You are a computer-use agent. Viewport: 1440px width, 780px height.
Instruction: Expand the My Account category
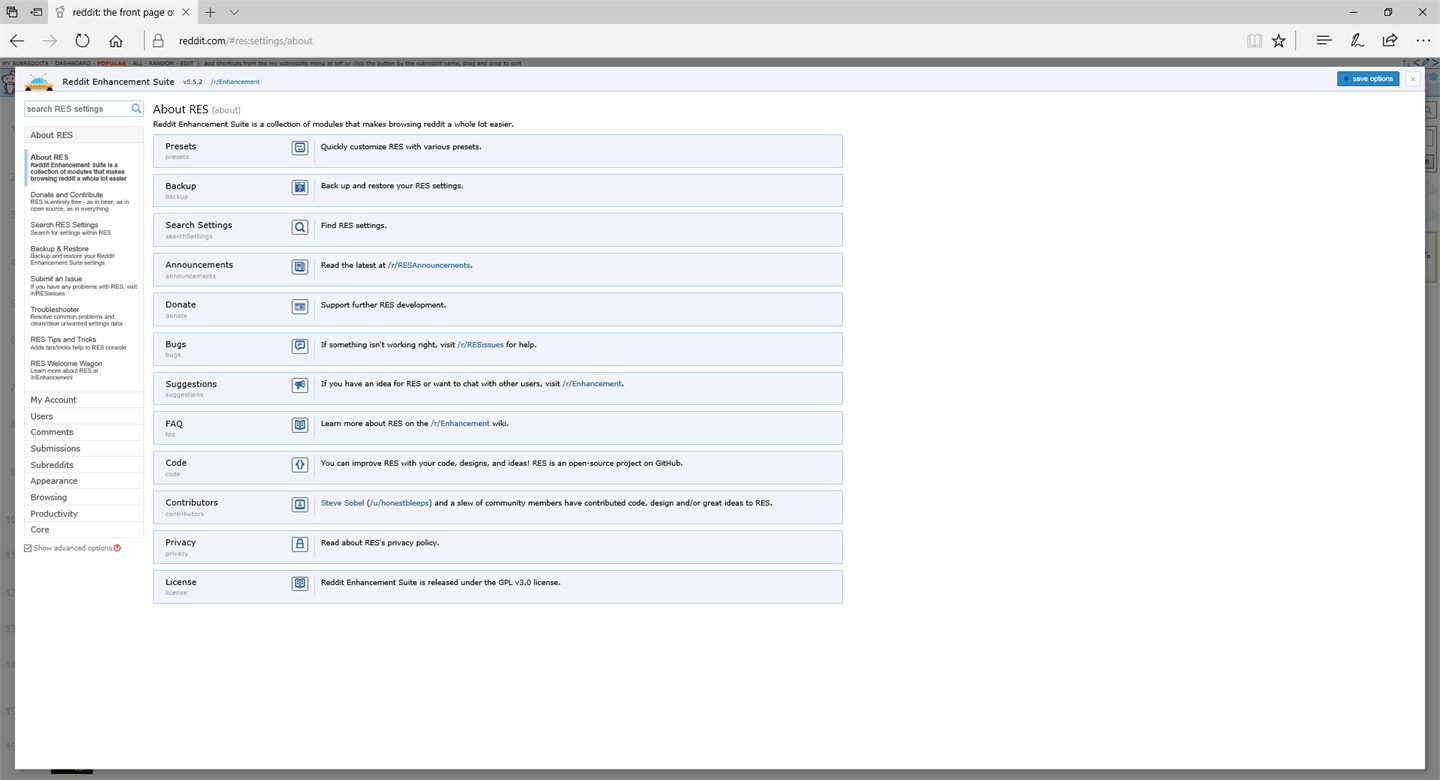(x=84, y=400)
